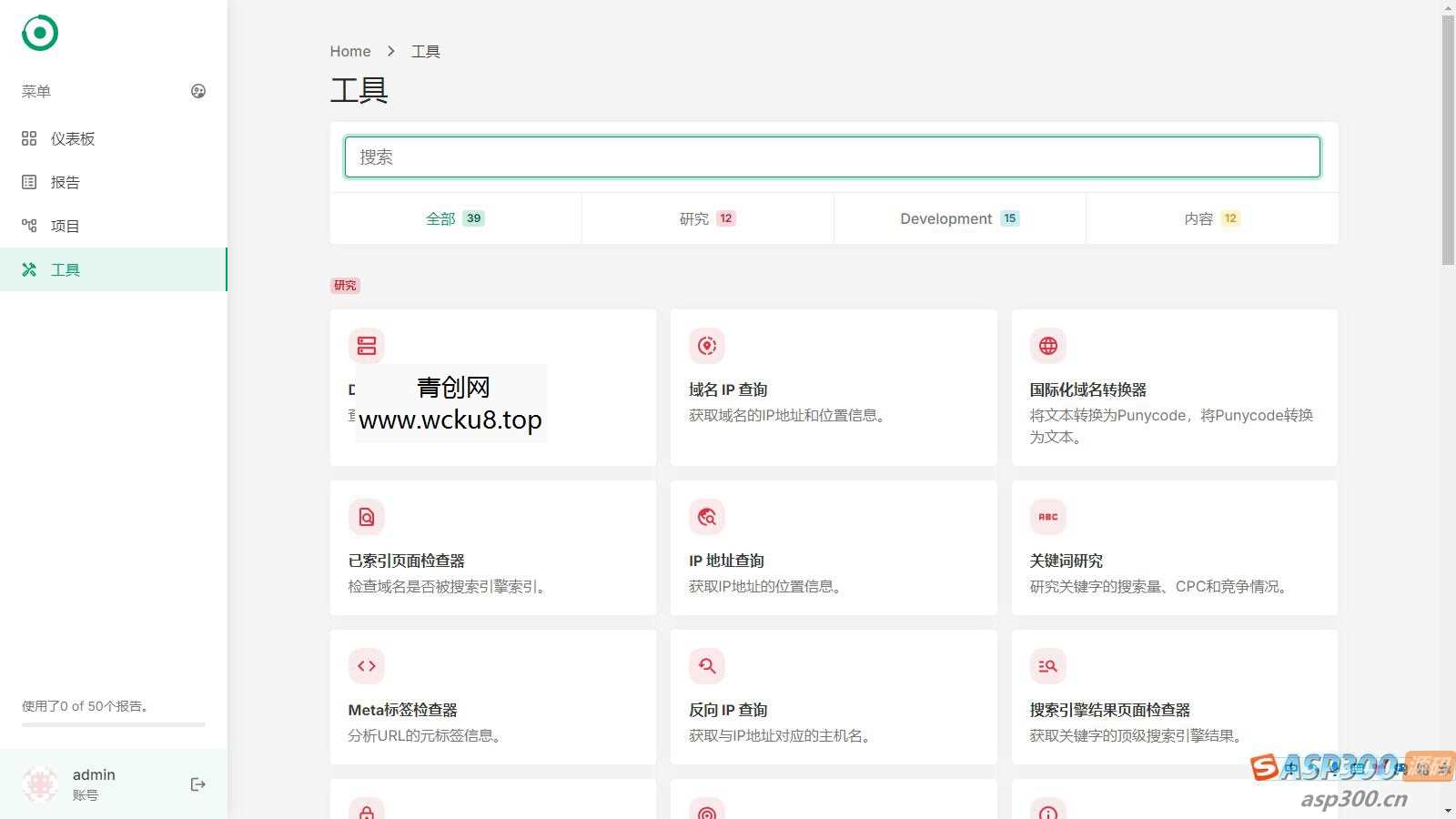This screenshot has width=1456, height=819.
Task: Switch to the 研究 tab
Action: (x=707, y=218)
